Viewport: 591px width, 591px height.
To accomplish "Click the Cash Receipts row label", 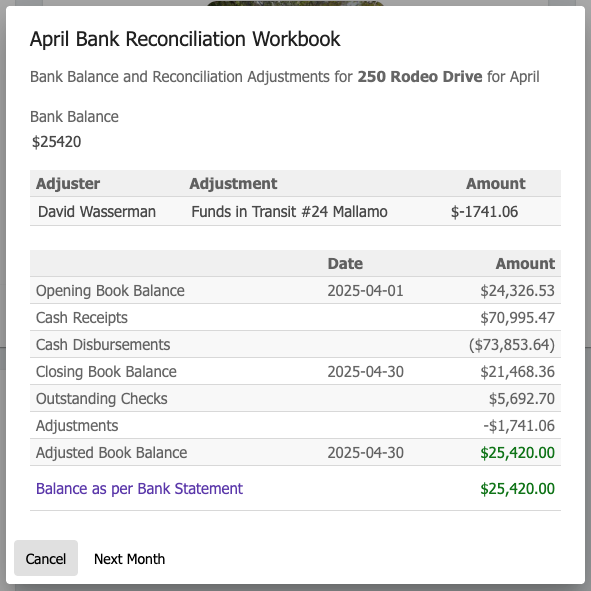I will 82,318.
